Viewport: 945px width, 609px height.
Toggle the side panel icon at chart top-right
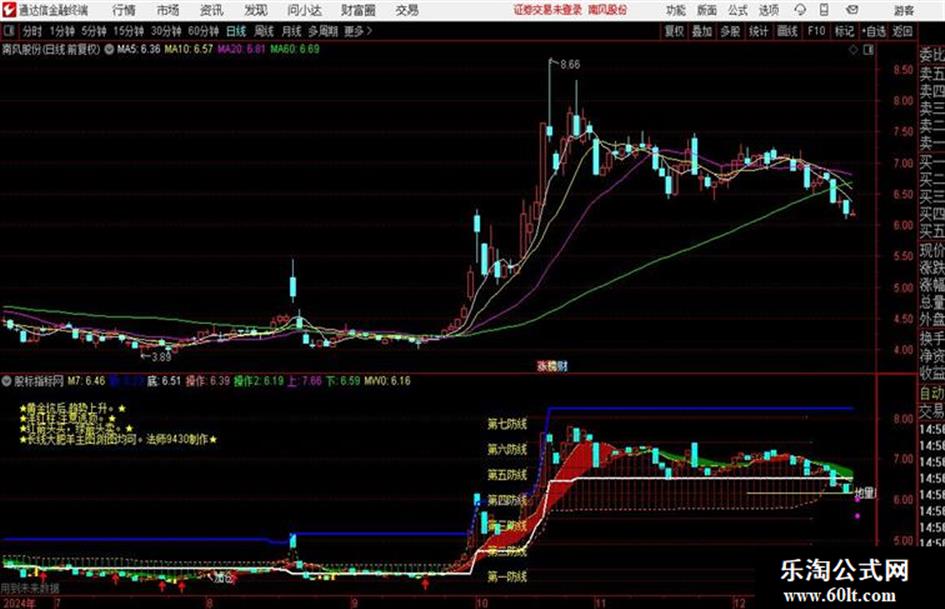pyautogui.click(x=868, y=50)
